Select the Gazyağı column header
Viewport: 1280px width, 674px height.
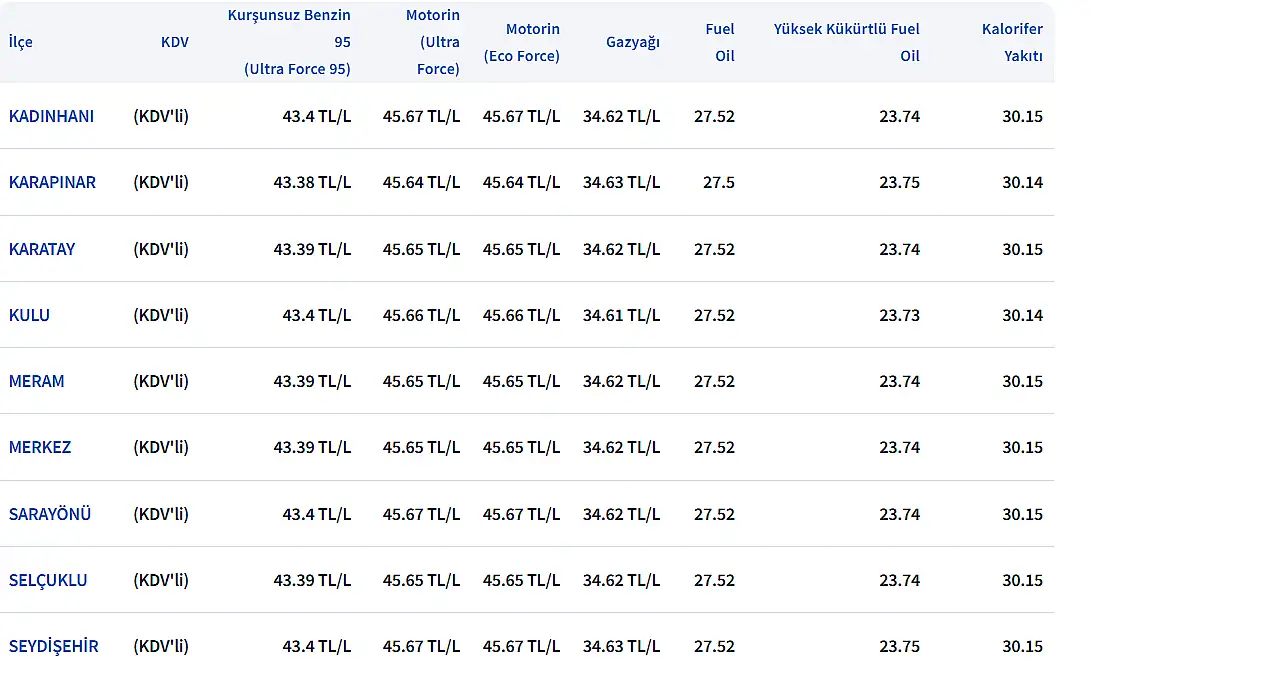pos(632,42)
